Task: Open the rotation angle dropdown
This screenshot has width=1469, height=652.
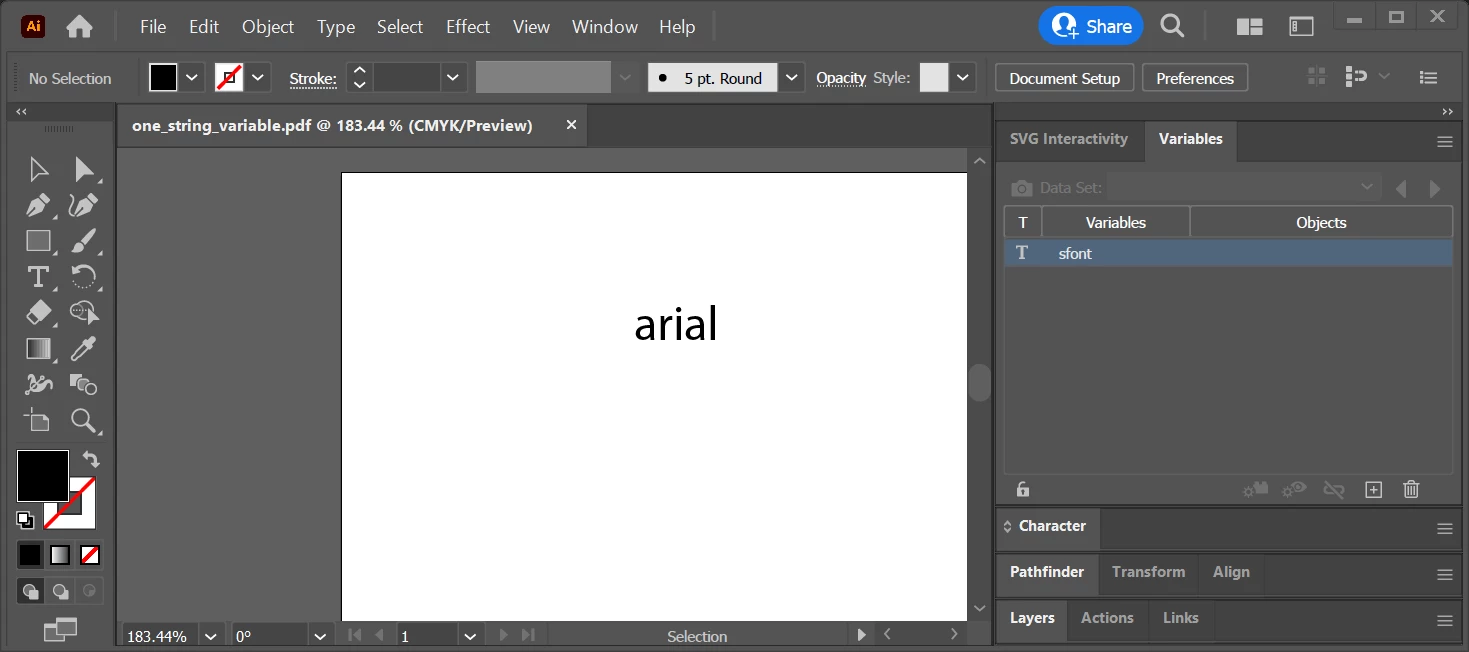Action: (x=320, y=636)
